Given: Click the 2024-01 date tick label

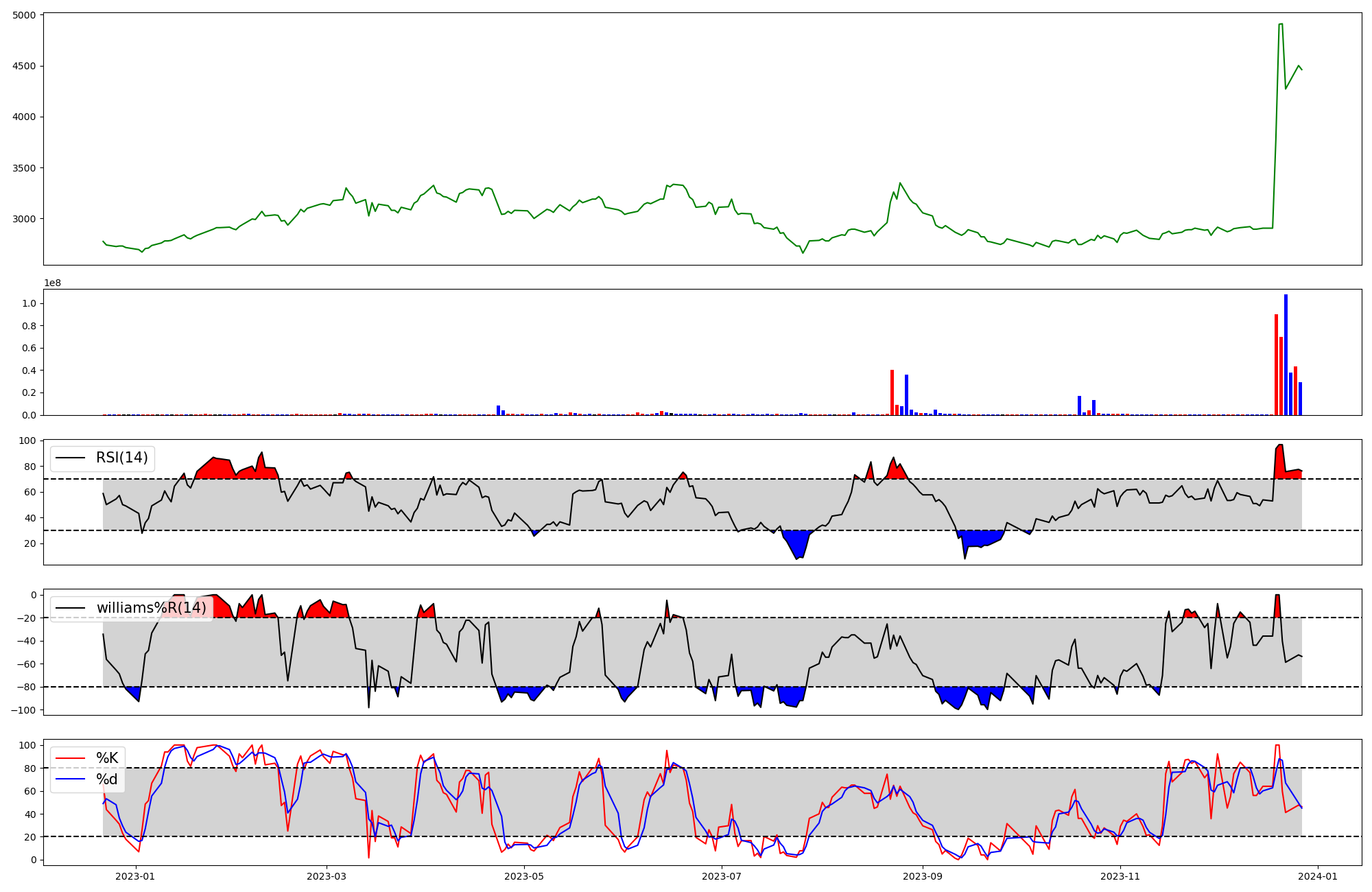Looking at the screenshot, I should [x=1317, y=876].
